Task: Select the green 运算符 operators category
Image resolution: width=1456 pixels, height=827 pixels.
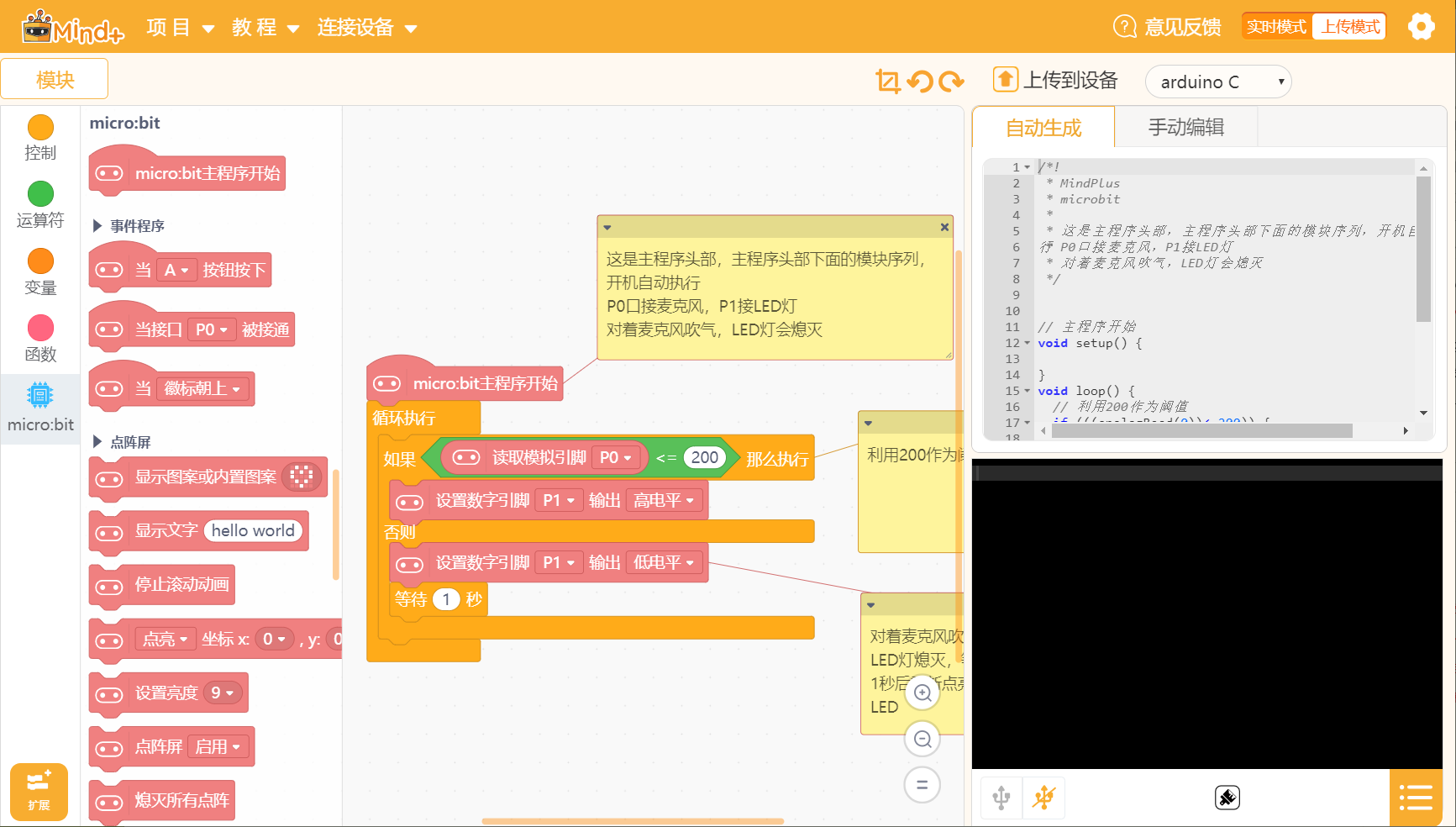Action: coord(40,204)
